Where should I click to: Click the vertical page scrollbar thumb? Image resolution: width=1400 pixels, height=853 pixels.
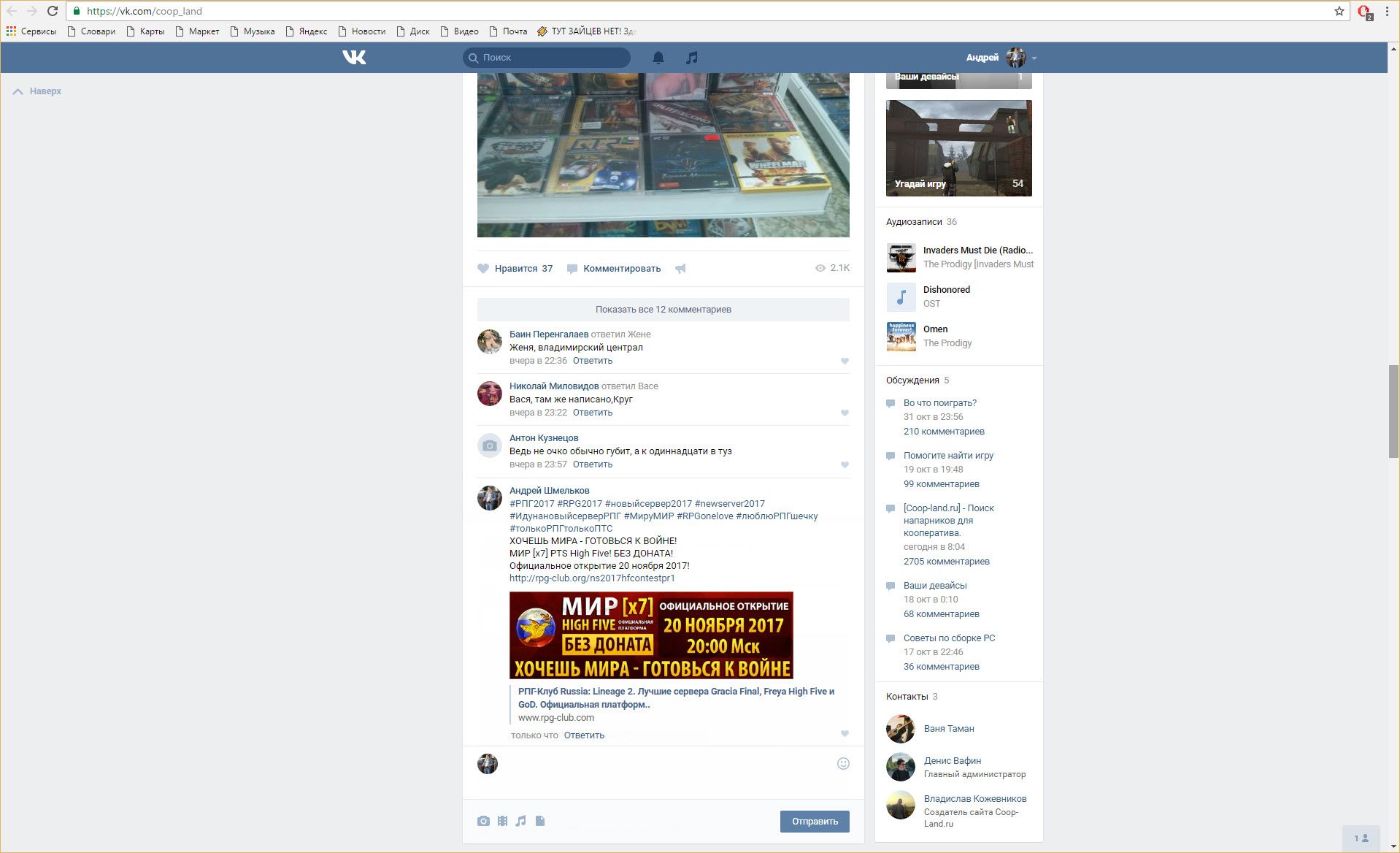[x=1393, y=411]
